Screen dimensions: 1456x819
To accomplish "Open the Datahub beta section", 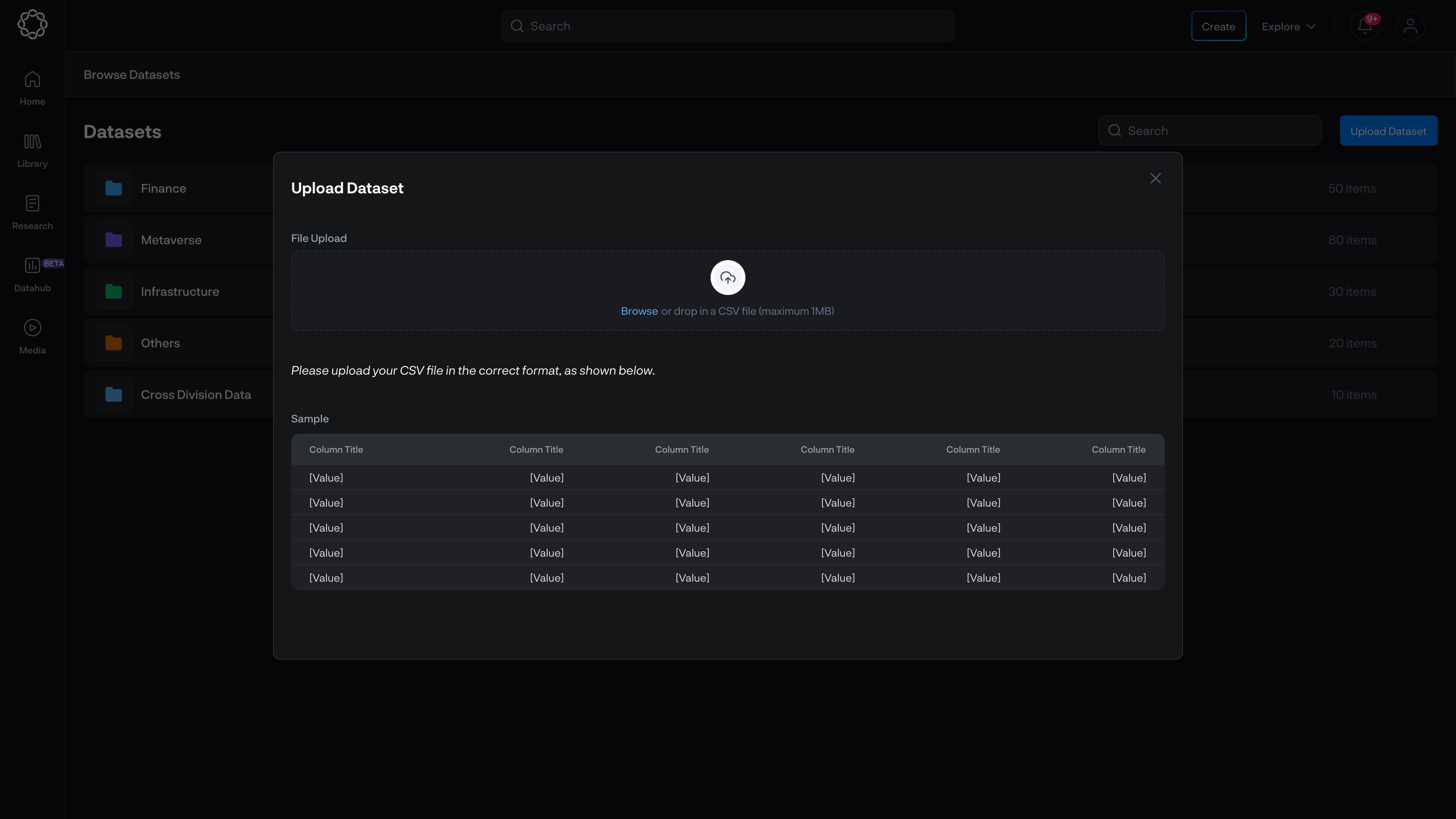I will 32,275.
